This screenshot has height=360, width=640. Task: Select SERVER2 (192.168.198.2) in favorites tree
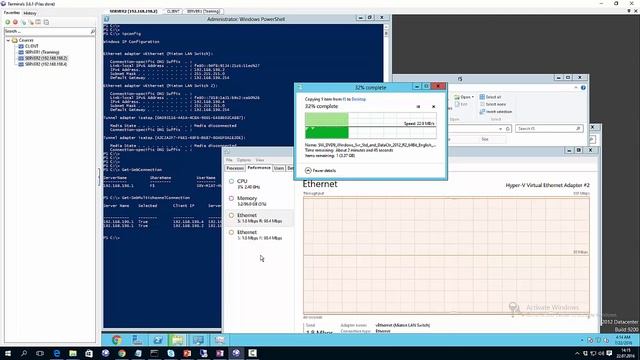click(46, 58)
